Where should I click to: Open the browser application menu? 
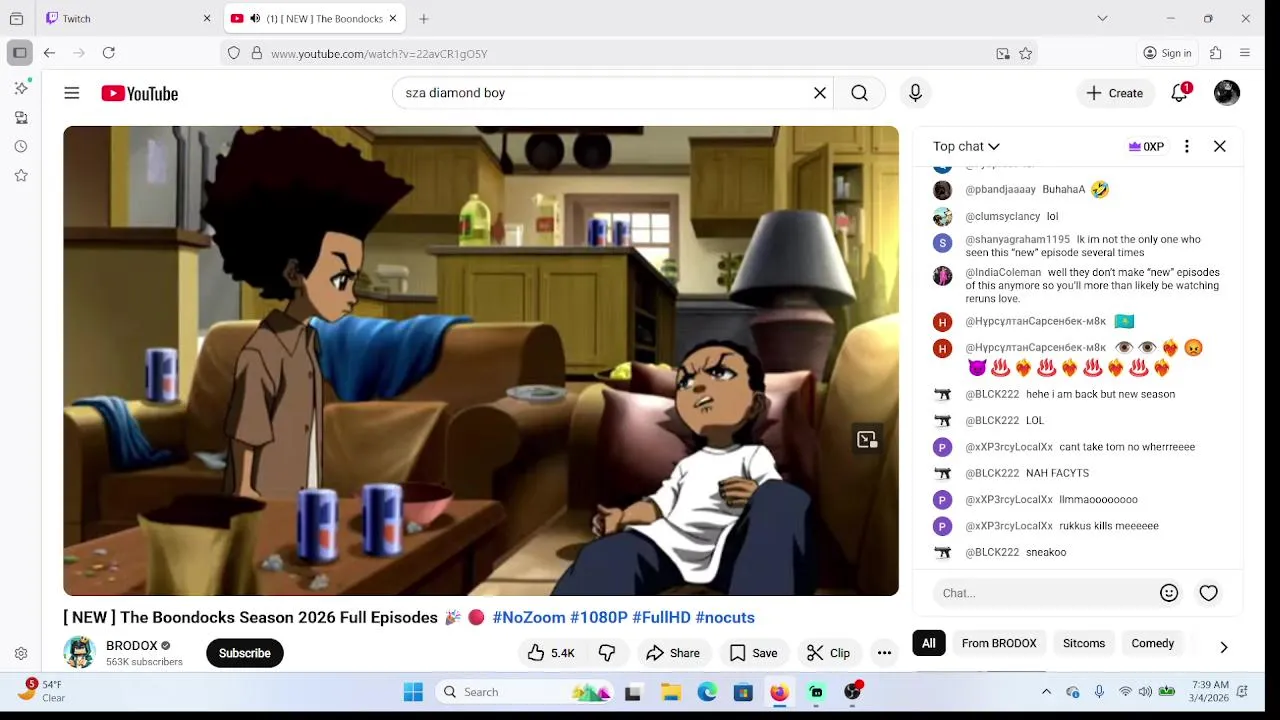1245,53
